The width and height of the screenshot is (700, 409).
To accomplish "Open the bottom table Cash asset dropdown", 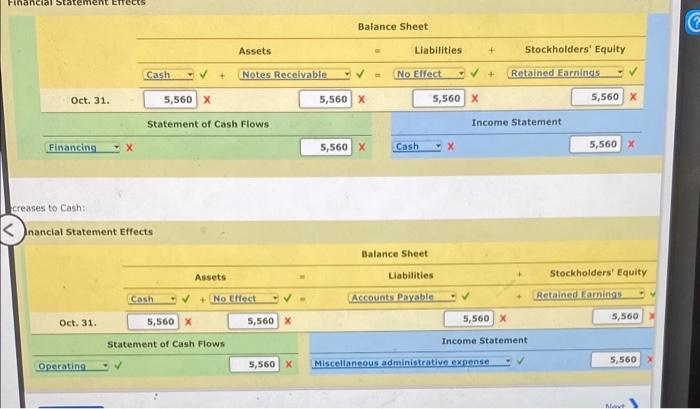I will tap(152, 299).
